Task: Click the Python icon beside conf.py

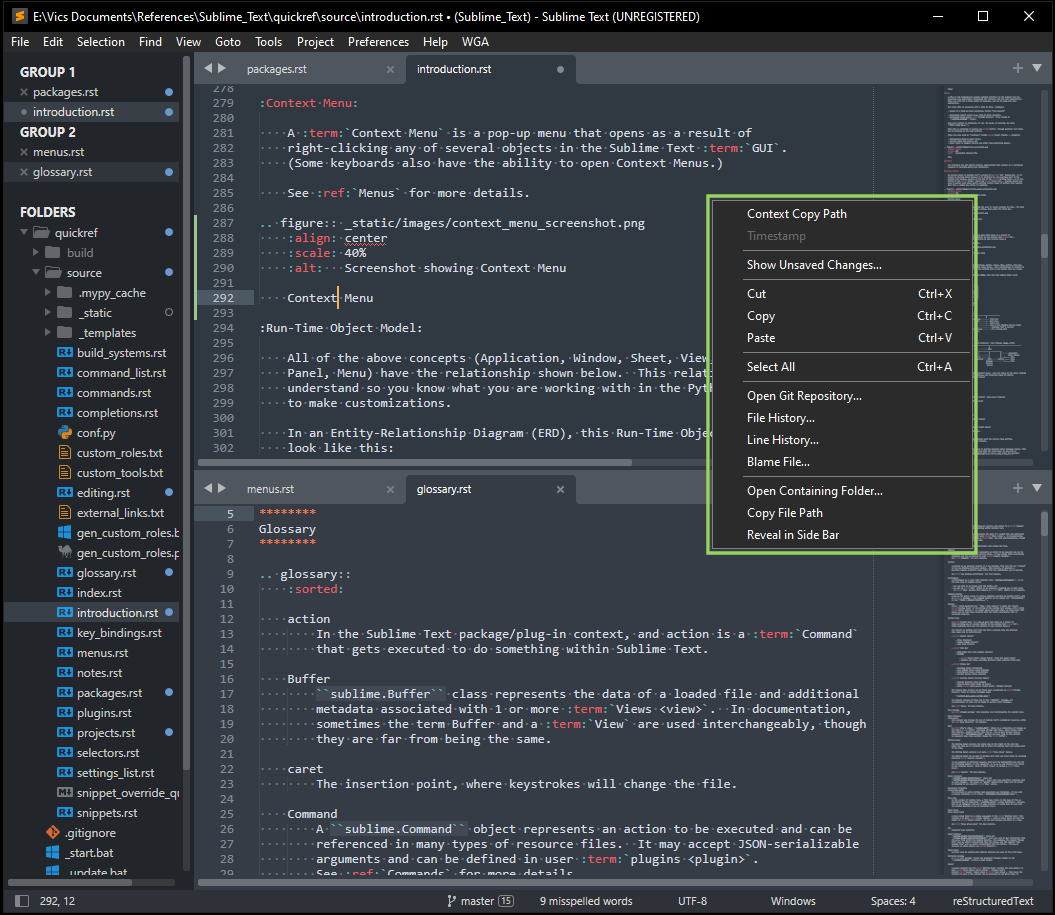Action: coord(65,433)
